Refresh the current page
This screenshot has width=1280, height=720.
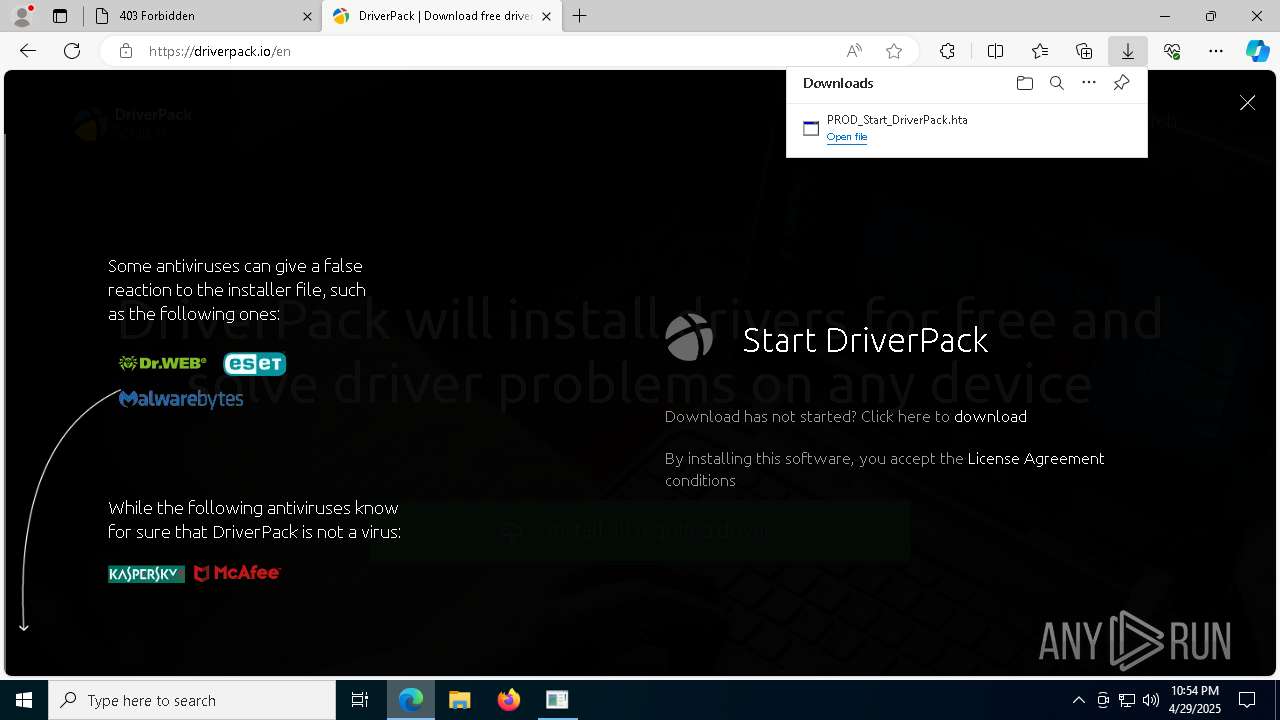pos(72,51)
